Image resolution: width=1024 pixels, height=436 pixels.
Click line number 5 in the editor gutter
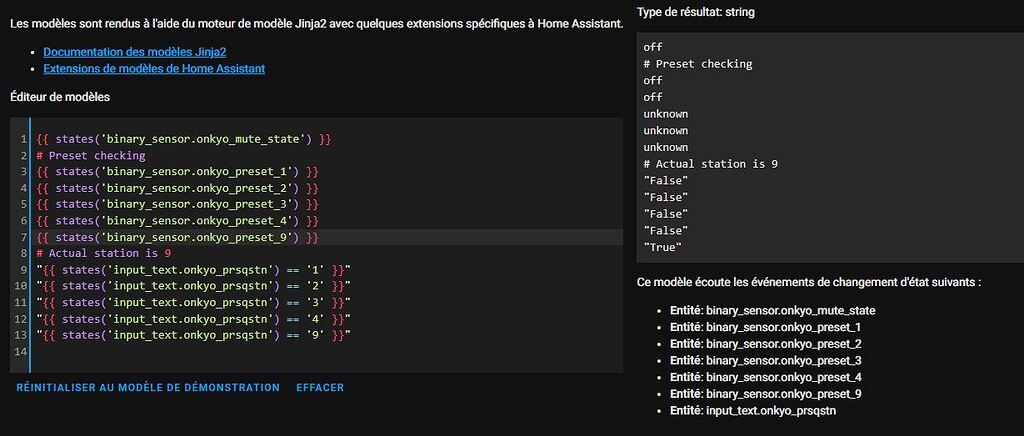point(22,204)
